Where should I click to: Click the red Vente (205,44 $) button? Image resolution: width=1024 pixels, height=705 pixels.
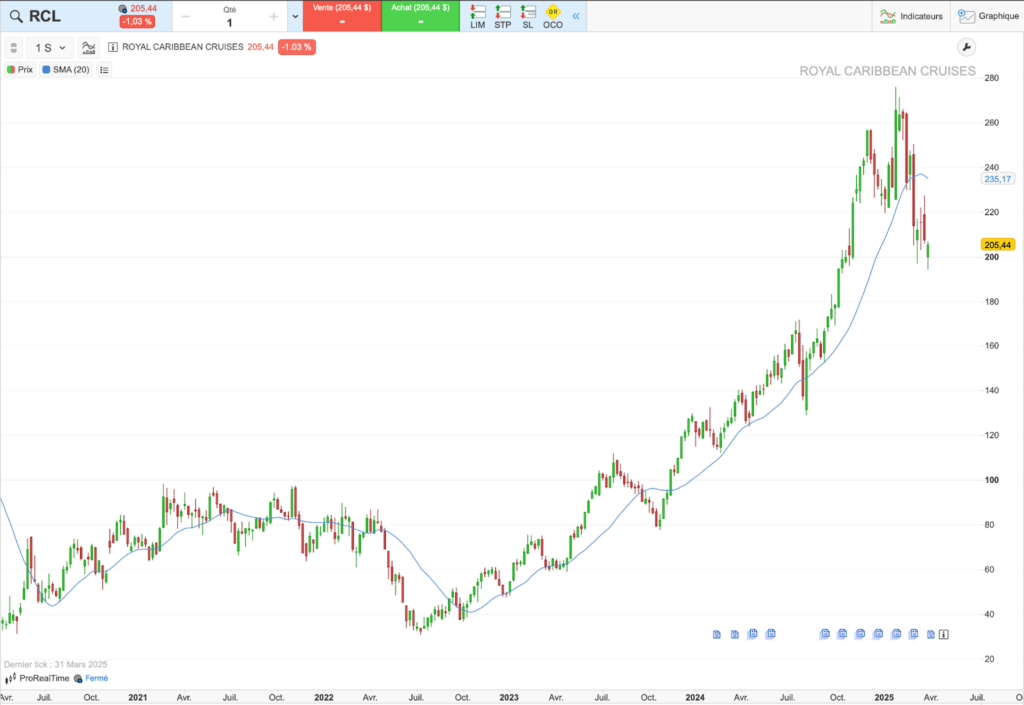342,16
